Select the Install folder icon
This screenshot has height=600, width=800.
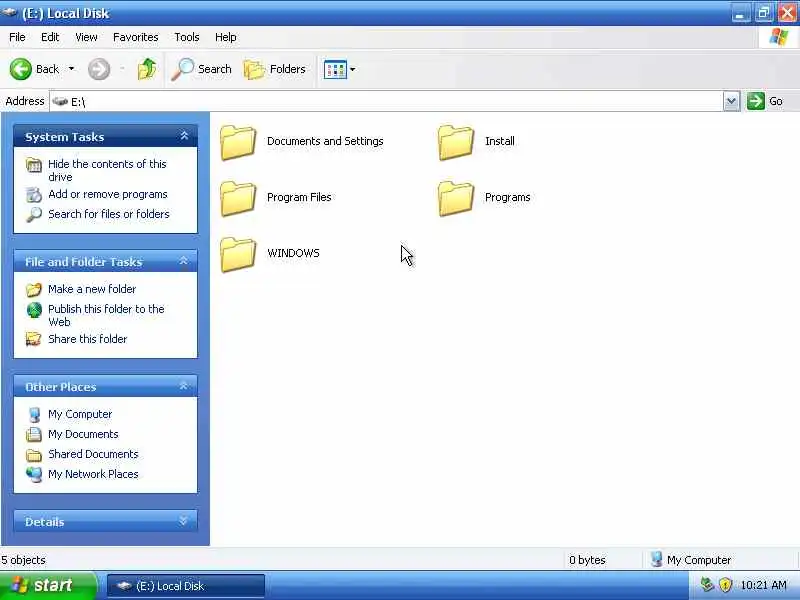456,142
